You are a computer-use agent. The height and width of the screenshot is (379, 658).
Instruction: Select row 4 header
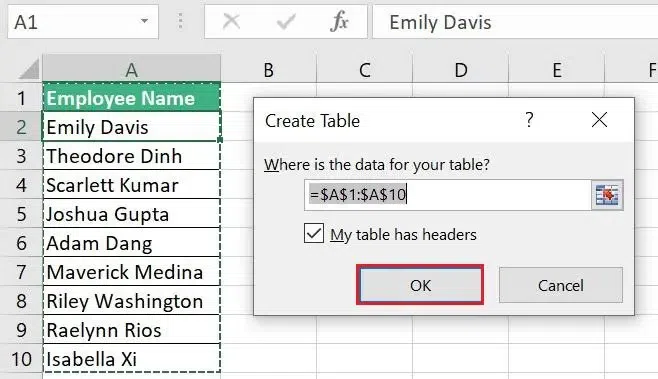click(21, 185)
